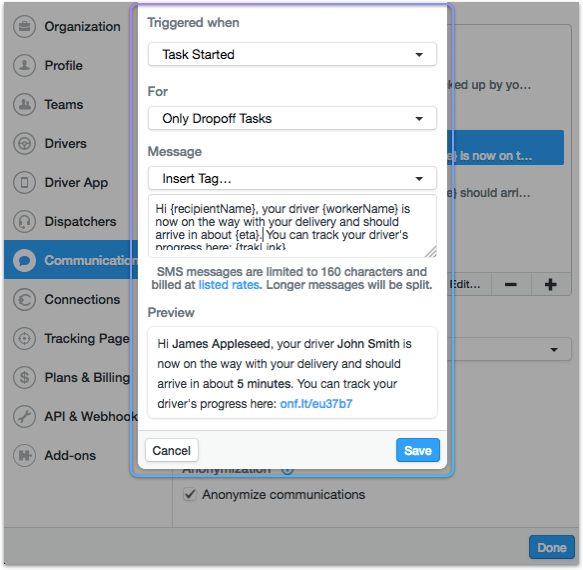Select the Dispatchers headset icon

[x=25, y=222]
